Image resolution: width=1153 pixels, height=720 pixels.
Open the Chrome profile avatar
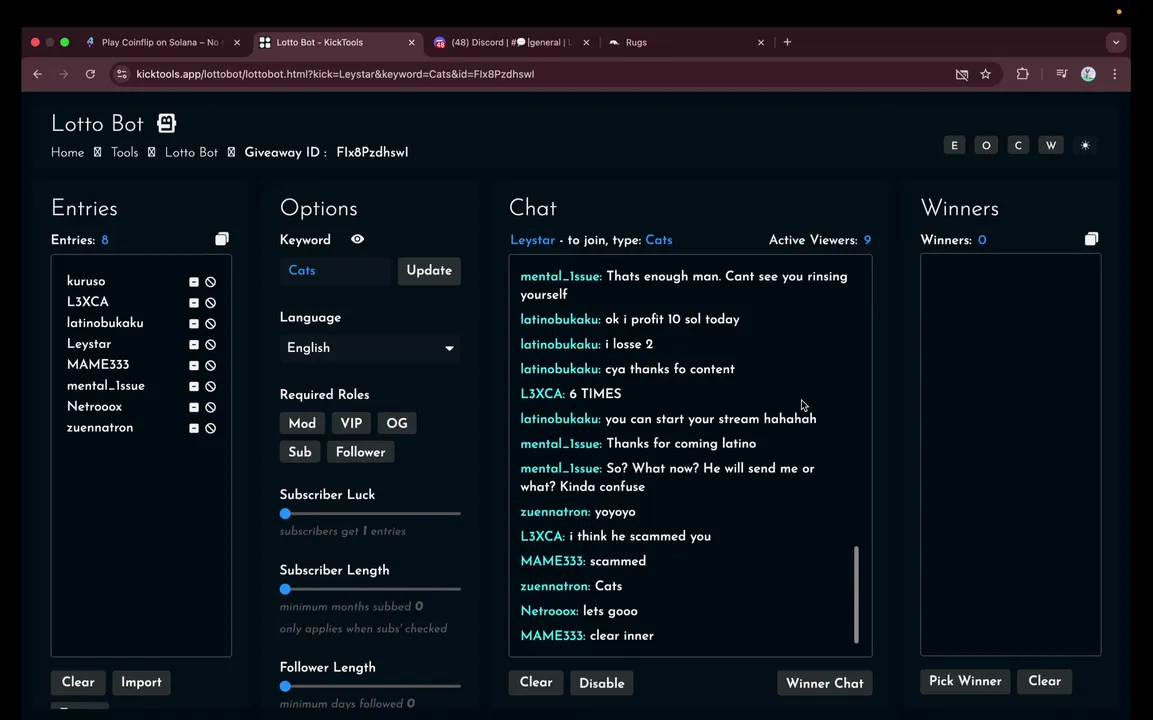pos(1088,74)
